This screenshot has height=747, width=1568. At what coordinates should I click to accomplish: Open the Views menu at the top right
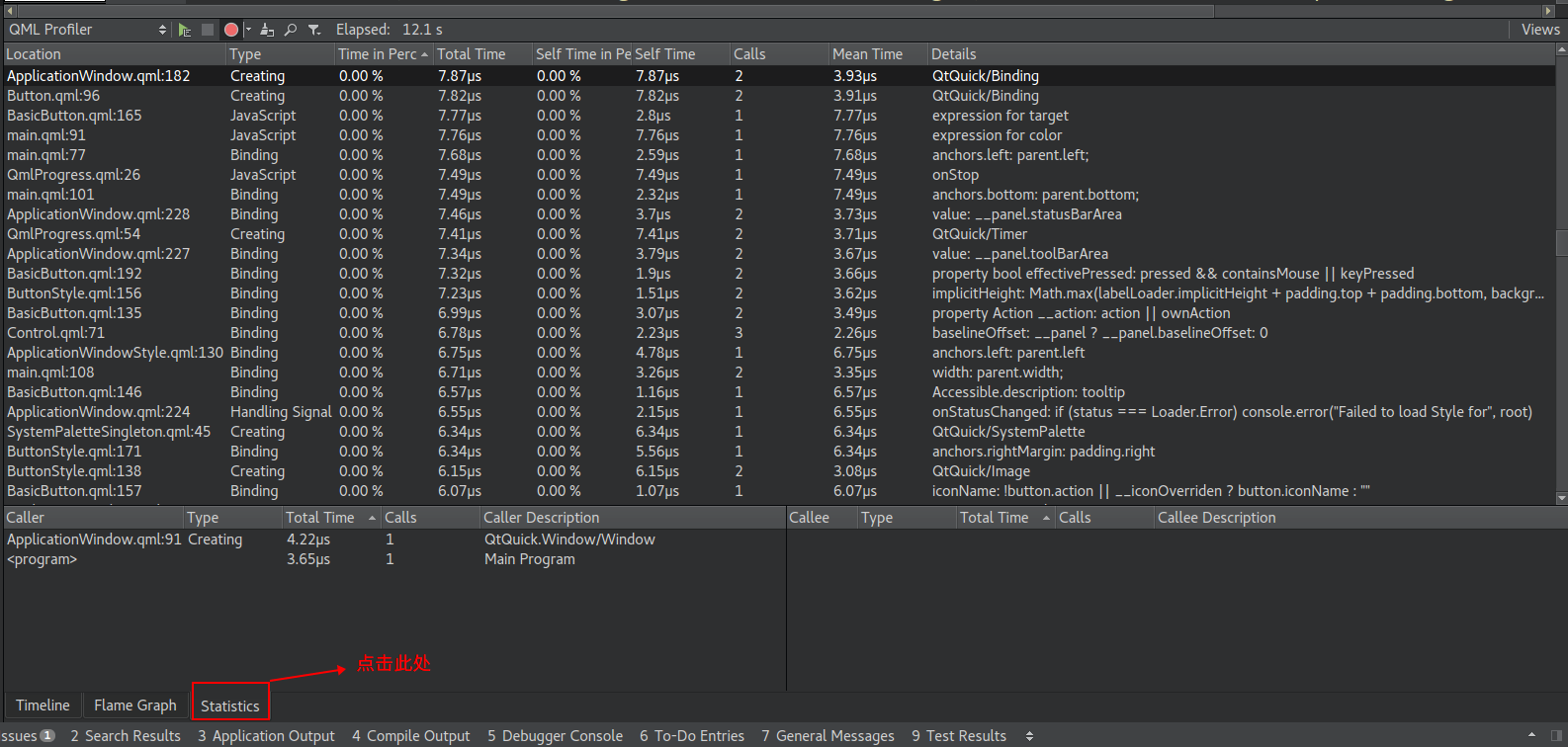pyautogui.click(x=1540, y=30)
